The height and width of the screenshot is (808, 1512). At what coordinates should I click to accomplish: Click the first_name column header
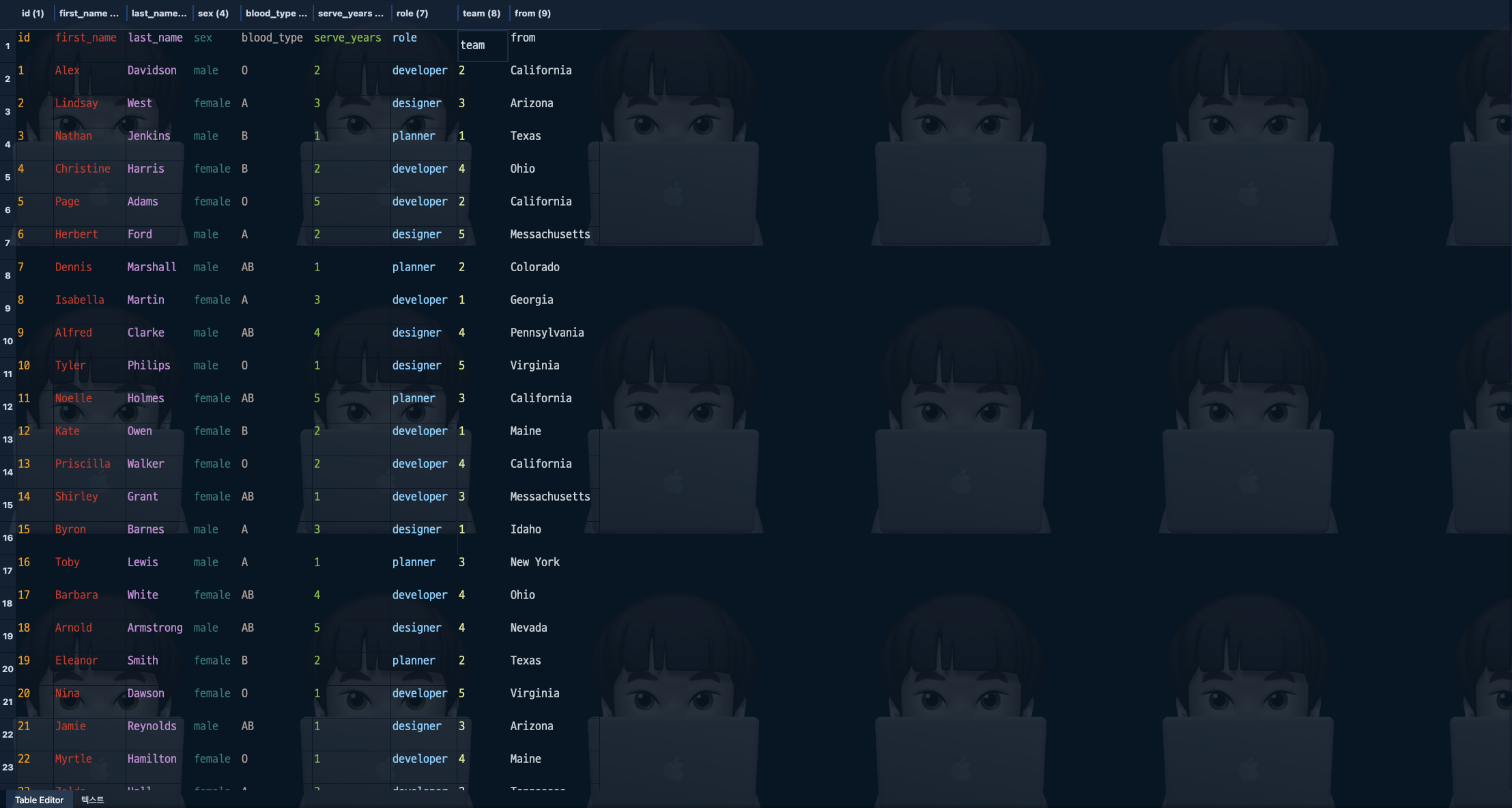coord(88,13)
